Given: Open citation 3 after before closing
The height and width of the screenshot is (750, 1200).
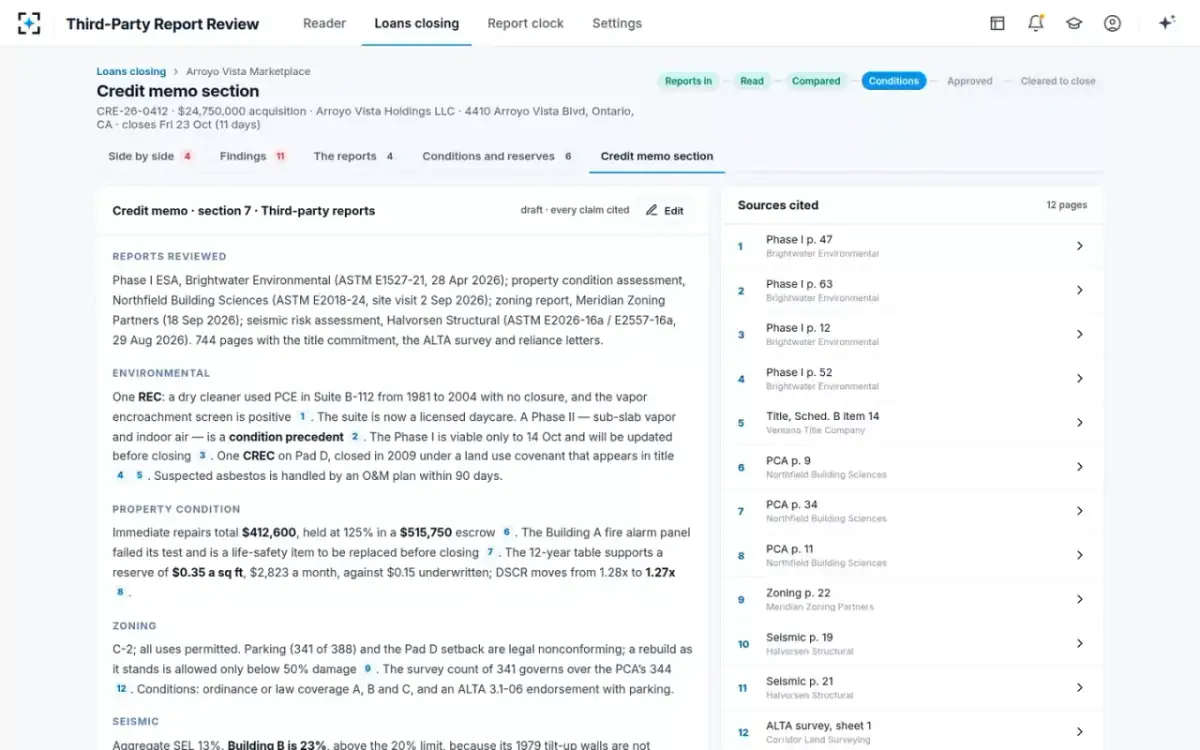Looking at the screenshot, I should (202, 456).
